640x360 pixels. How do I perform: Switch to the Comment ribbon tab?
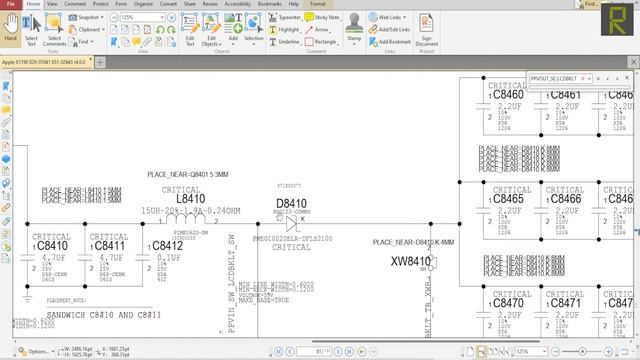75,4
